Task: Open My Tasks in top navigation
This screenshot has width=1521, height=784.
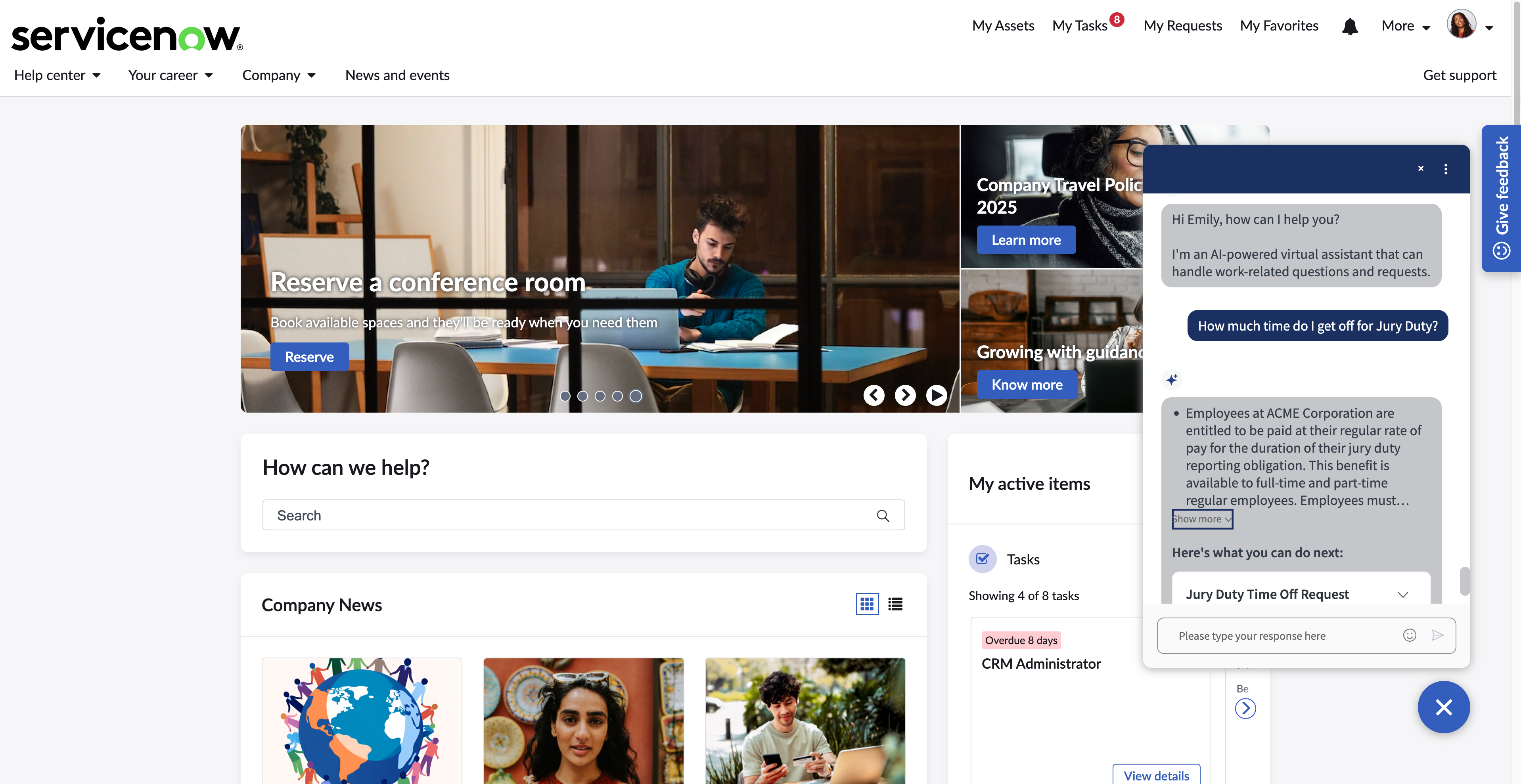Action: pyautogui.click(x=1079, y=26)
